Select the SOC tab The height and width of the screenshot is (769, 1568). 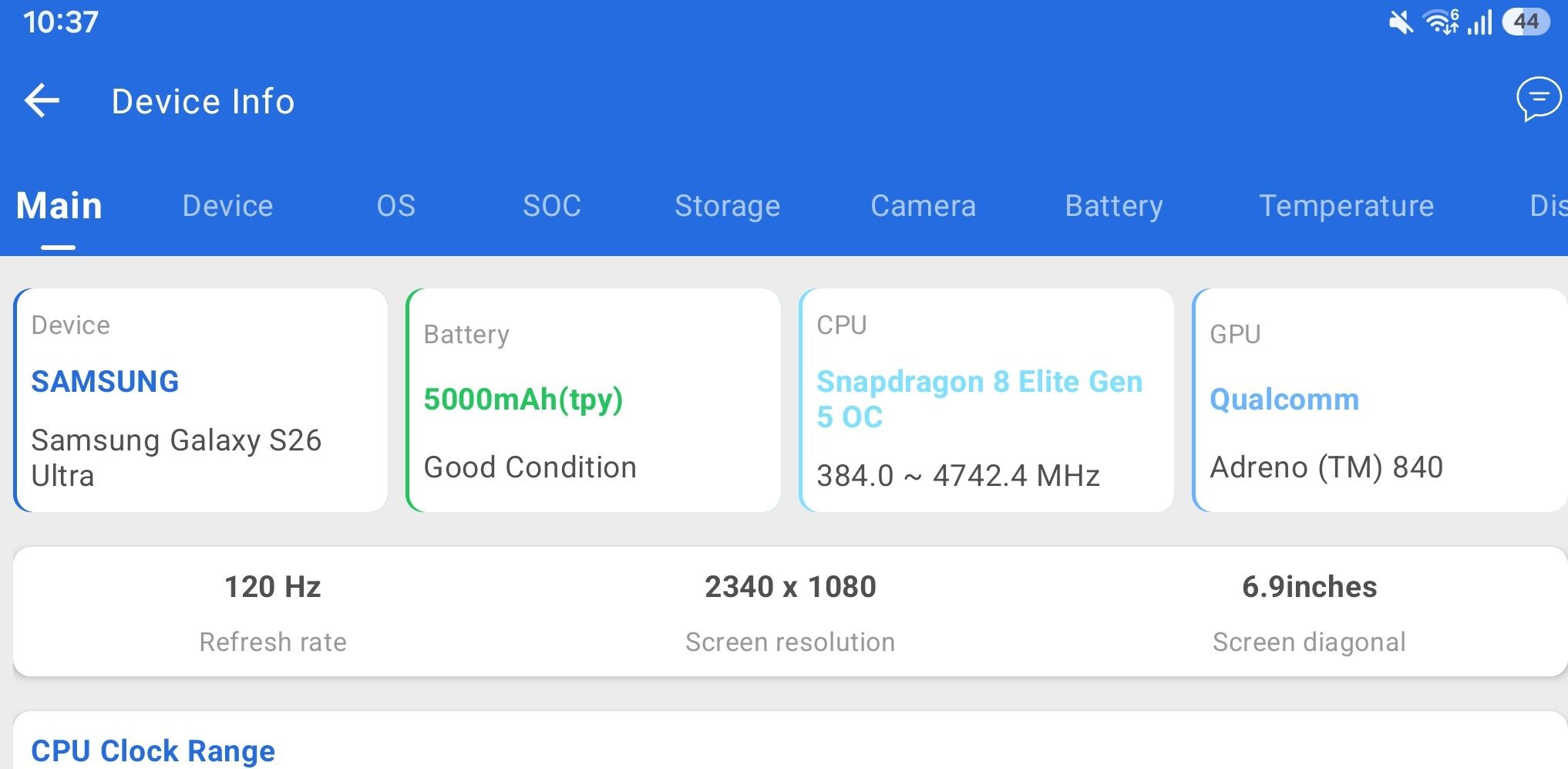pos(552,206)
